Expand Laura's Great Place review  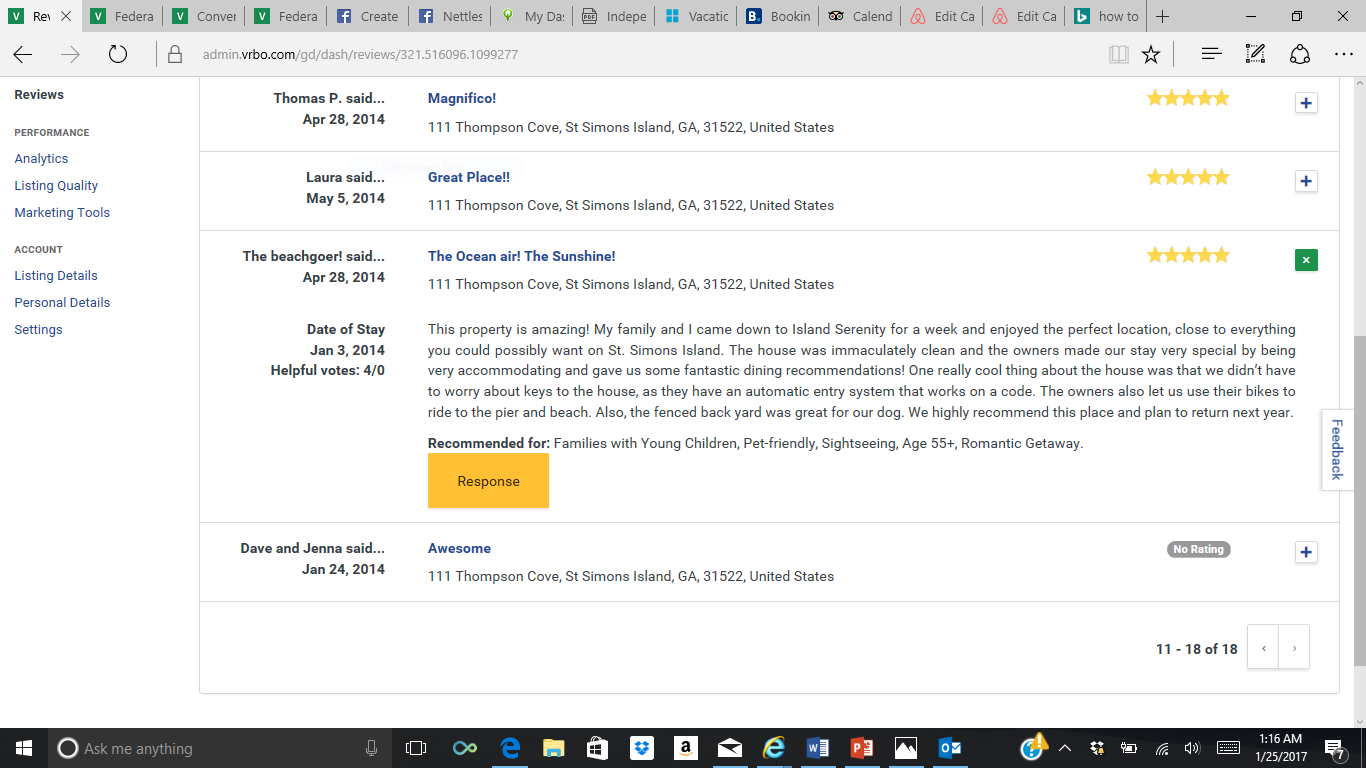1306,181
